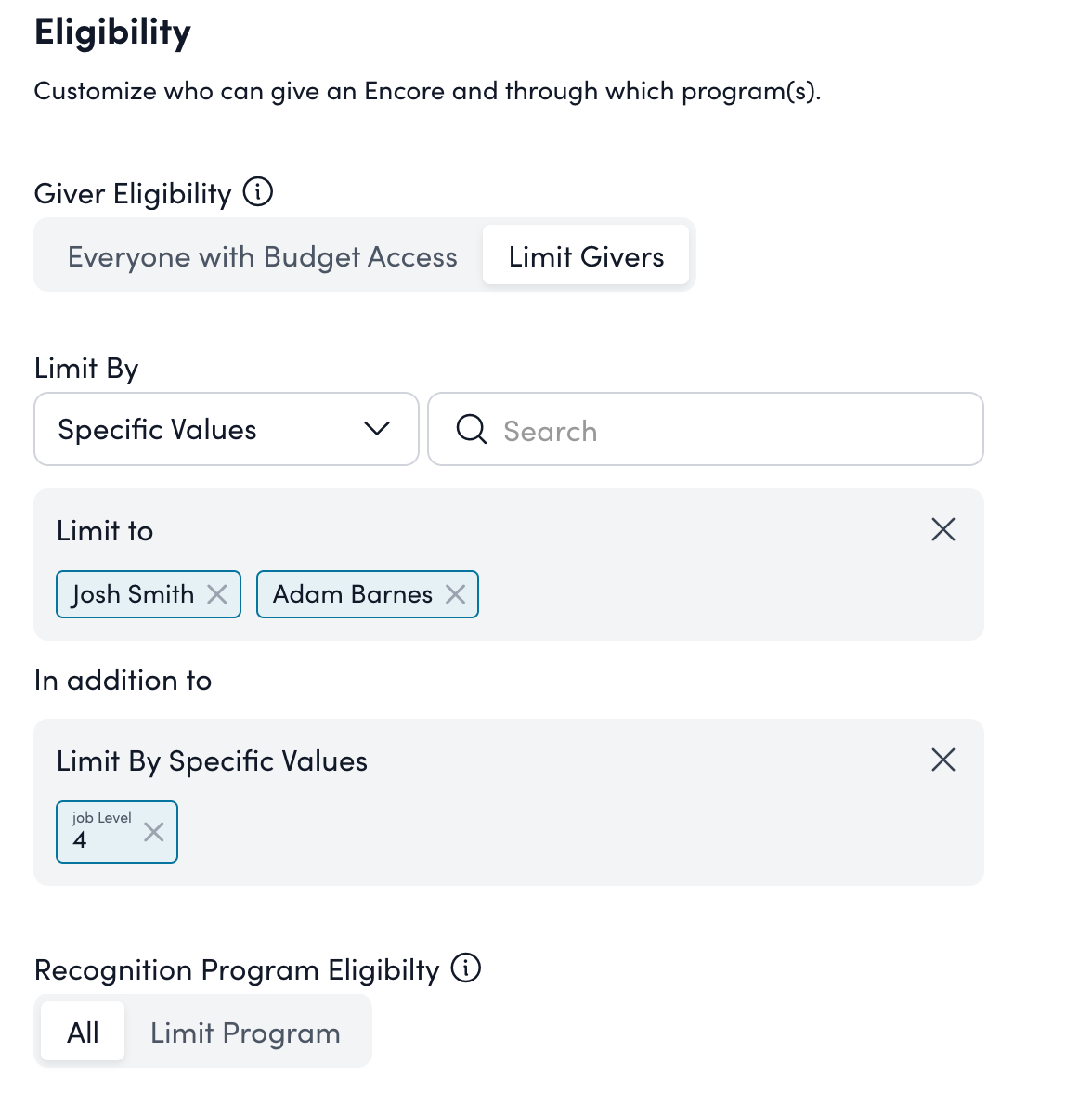The width and height of the screenshot is (1092, 1118).
Task: Choose All for Recognition Program Eligibility
Action: pos(82,1031)
